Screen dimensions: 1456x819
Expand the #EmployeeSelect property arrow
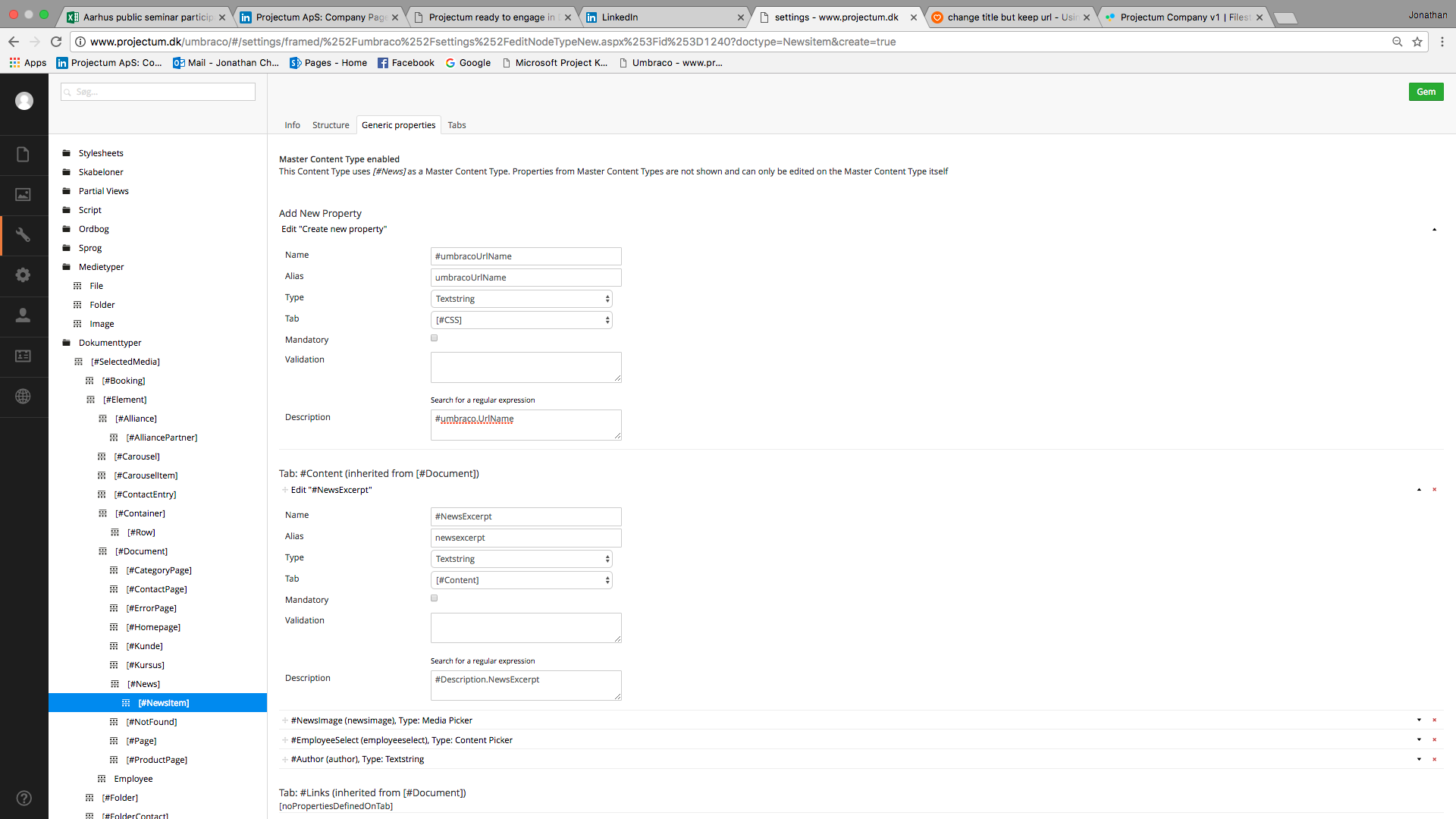[1419, 739]
